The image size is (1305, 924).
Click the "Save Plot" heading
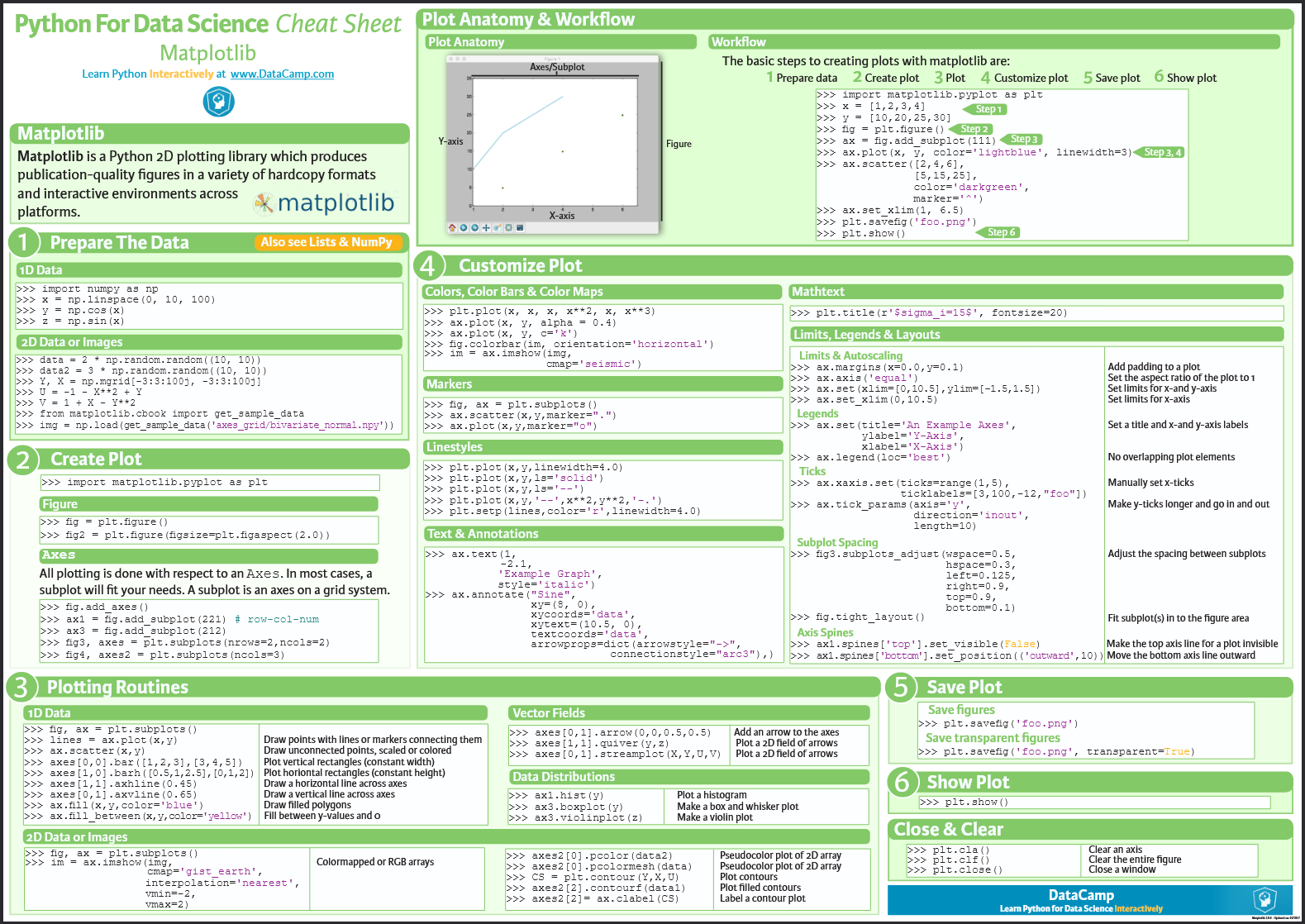[x=964, y=687]
